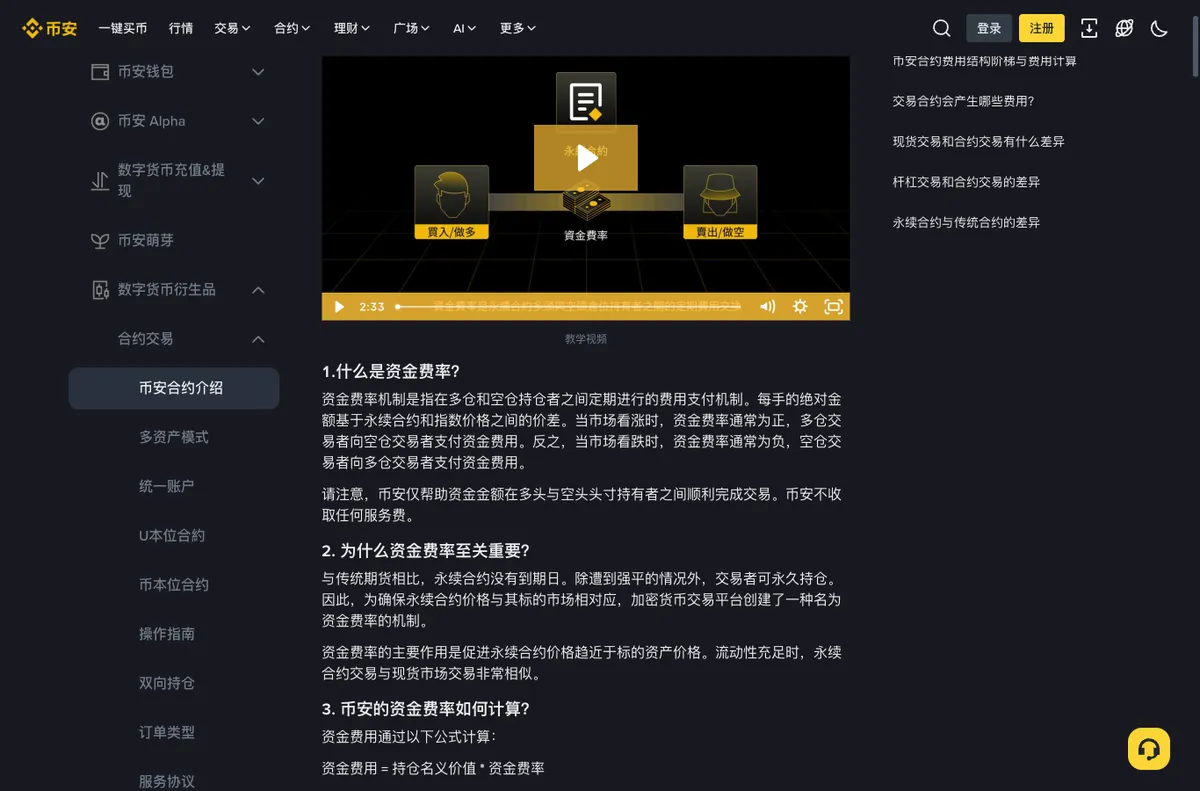Select 服务协议 in sidebar
The image size is (1200, 791).
click(167, 781)
